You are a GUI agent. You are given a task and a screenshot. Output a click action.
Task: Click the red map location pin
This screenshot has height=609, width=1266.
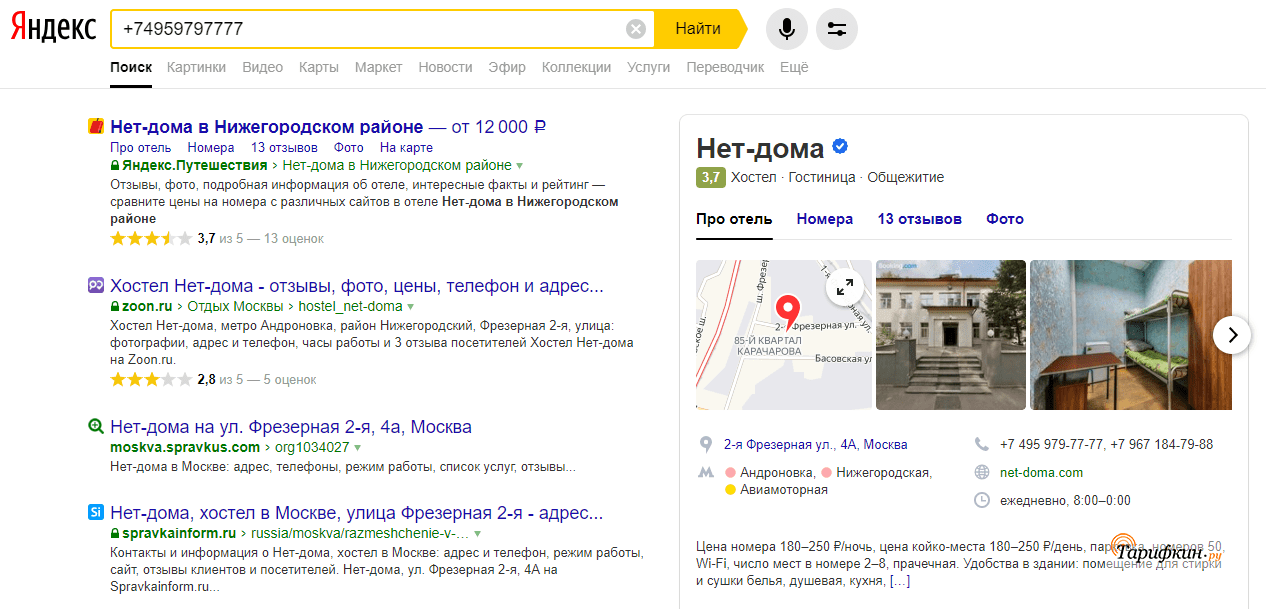click(789, 312)
